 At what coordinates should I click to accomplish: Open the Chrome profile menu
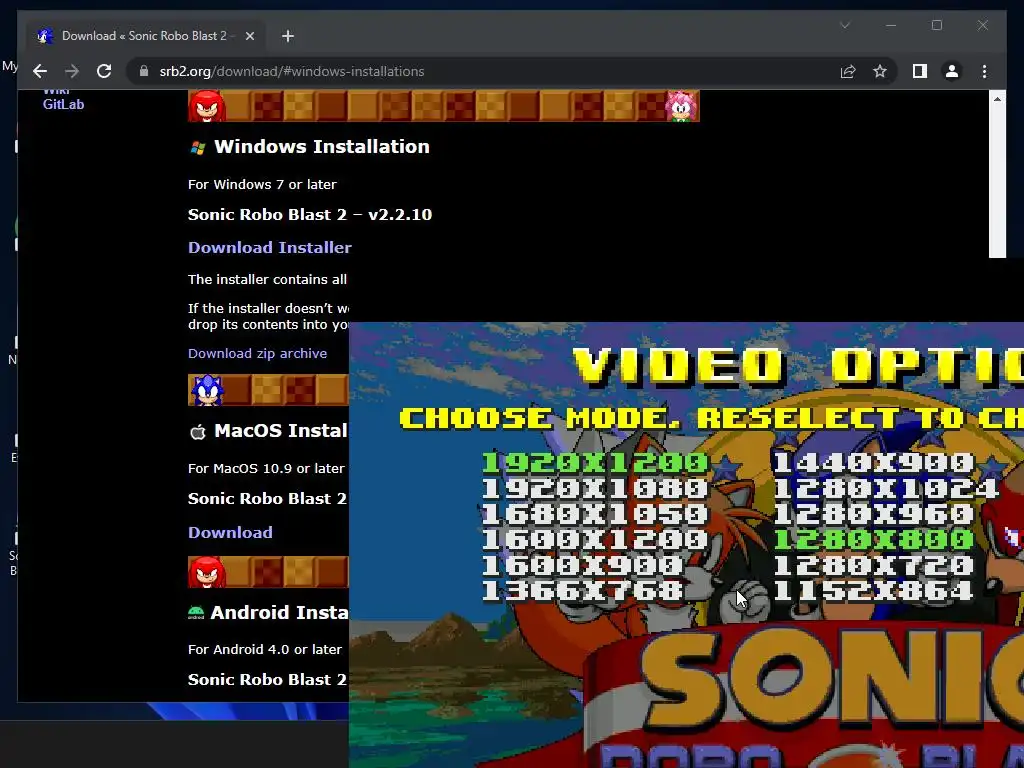click(952, 71)
